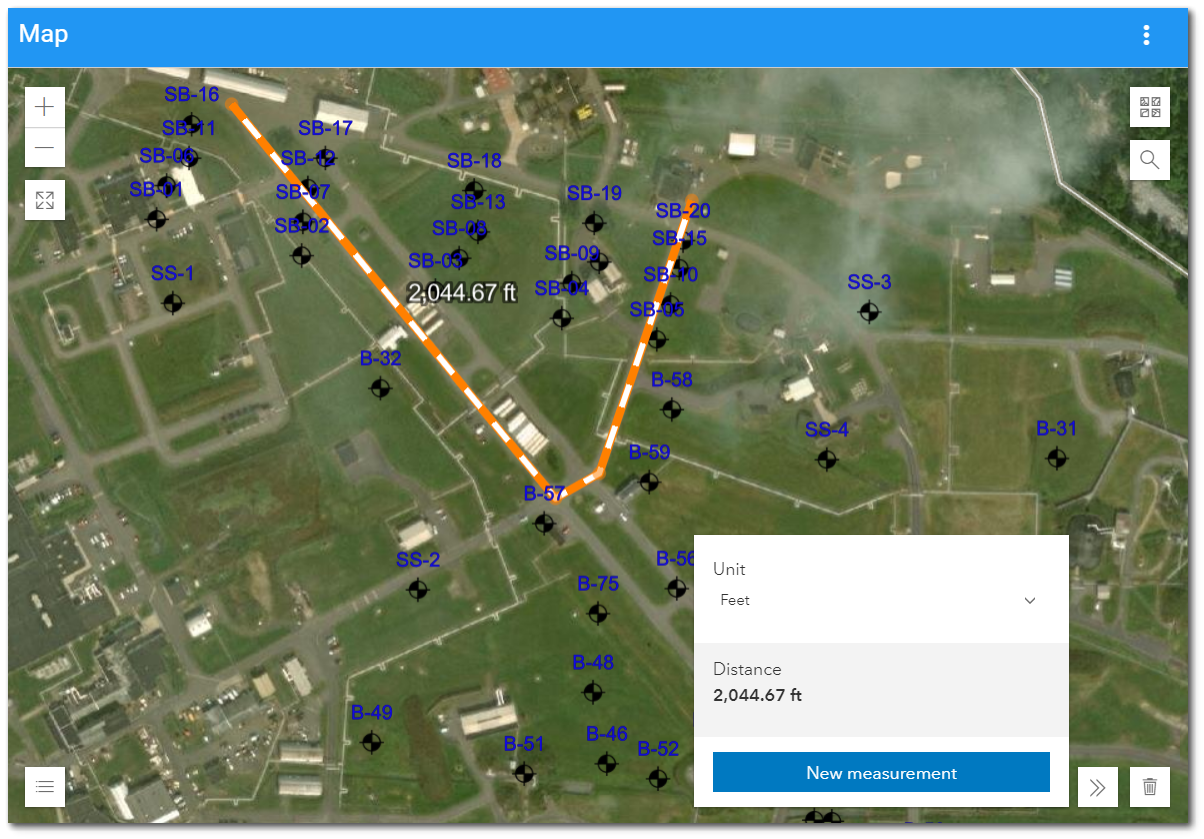Zoom out of the map

pyautogui.click(x=45, y=149)
